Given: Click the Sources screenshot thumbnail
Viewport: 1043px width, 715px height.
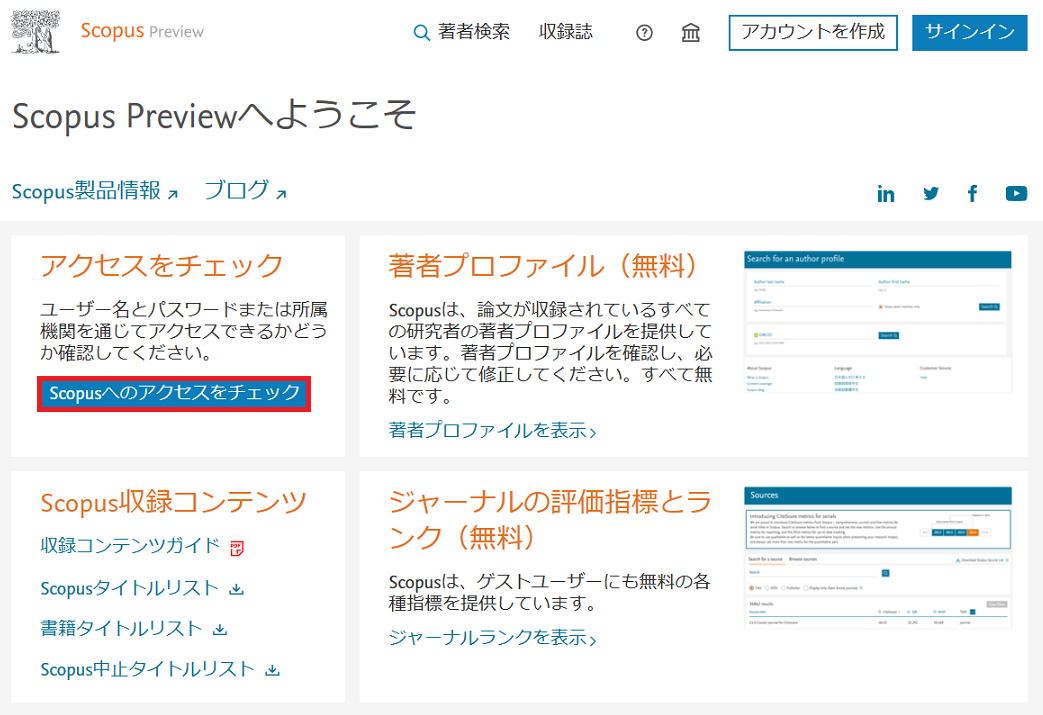Looking at the screenshot, I should tap(877, 559).
